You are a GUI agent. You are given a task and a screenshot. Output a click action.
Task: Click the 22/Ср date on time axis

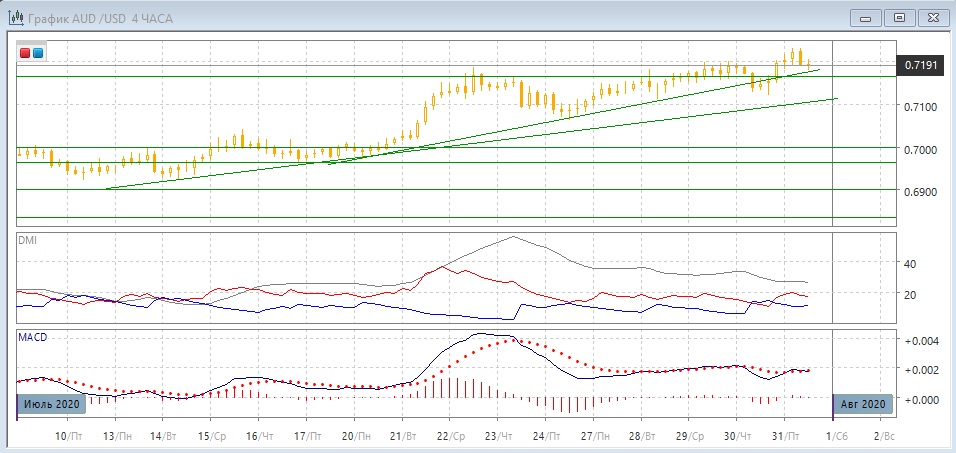point(451,437)
